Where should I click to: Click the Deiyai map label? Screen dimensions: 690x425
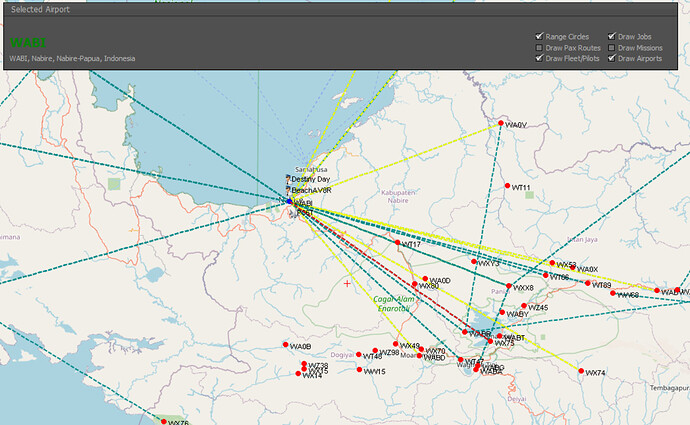coord(517,399)
